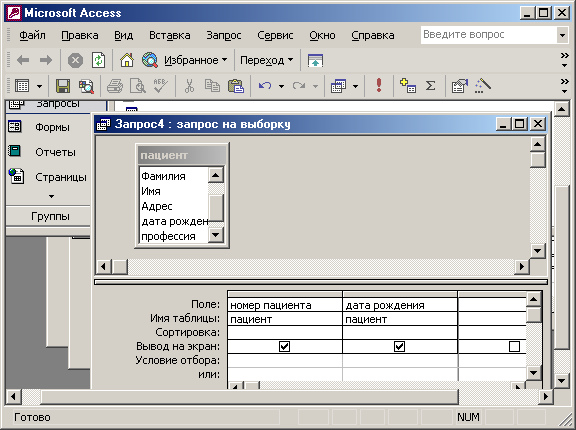
Task: Click the Cut scissors icon
Action: (x=189, y=86)
